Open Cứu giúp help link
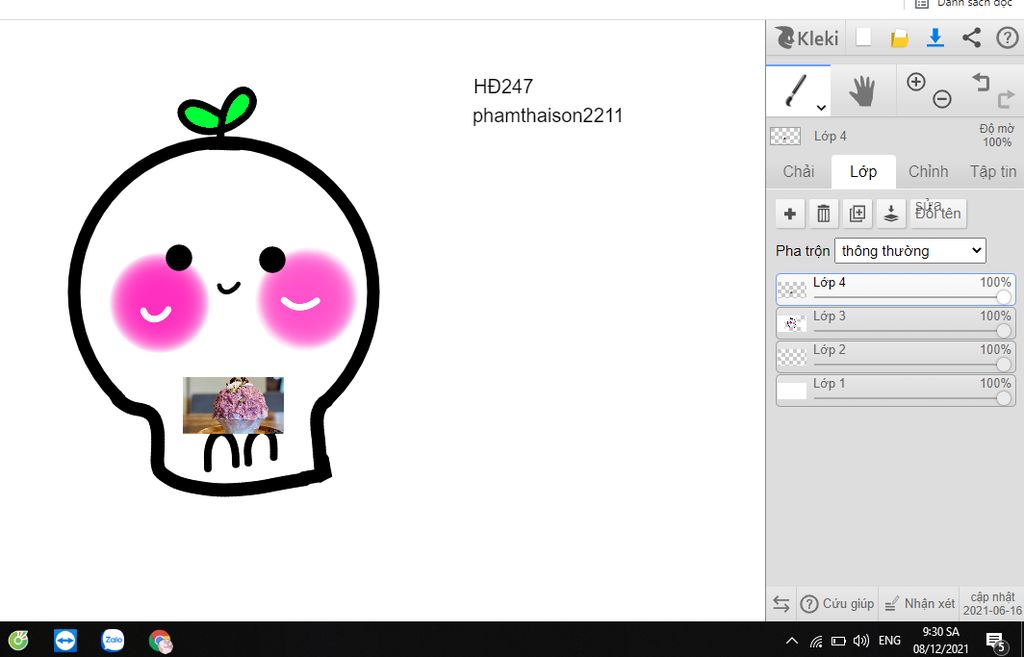 [838, 604]
